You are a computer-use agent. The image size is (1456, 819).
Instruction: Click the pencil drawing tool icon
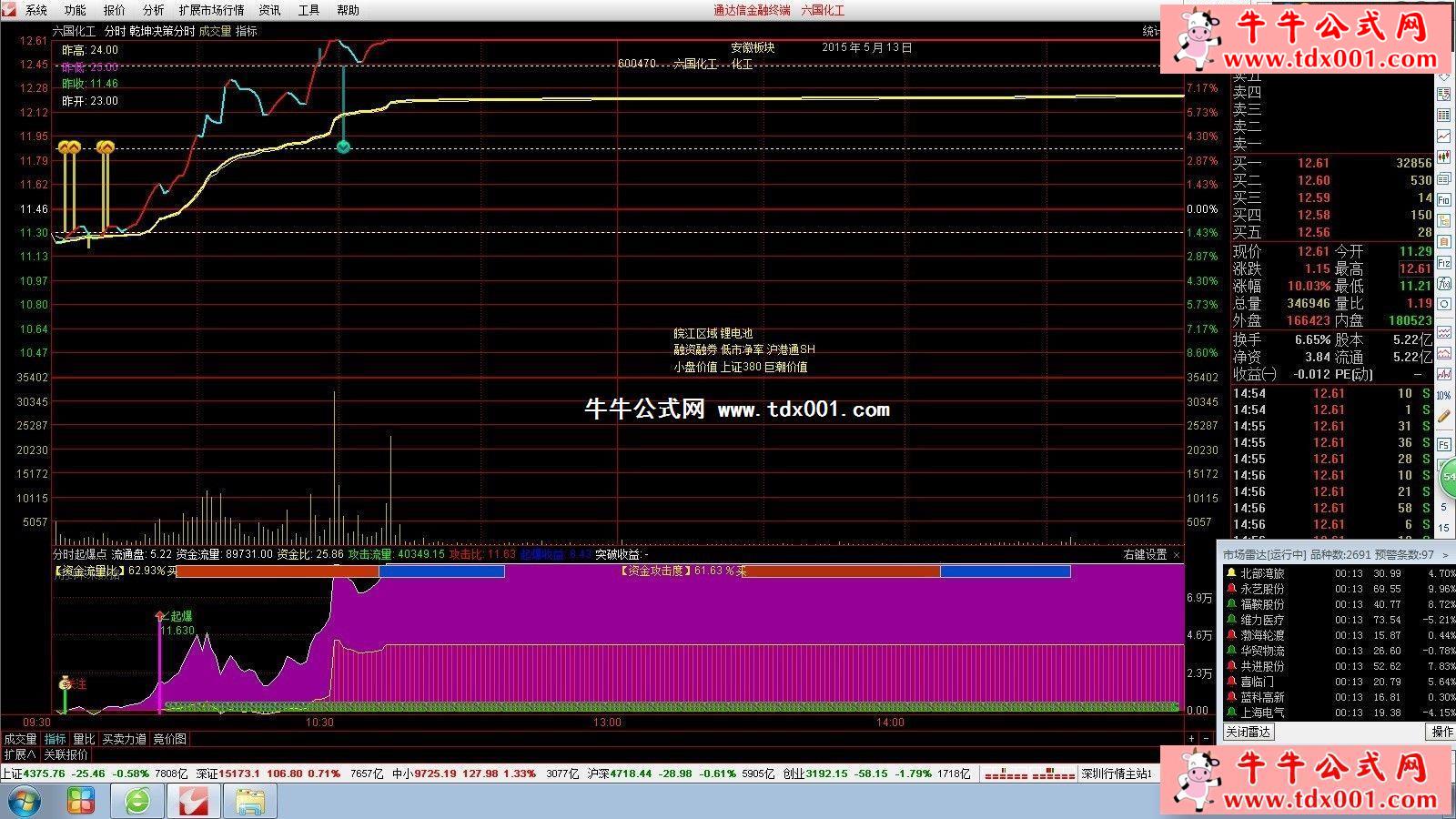tap(1444, 416)
